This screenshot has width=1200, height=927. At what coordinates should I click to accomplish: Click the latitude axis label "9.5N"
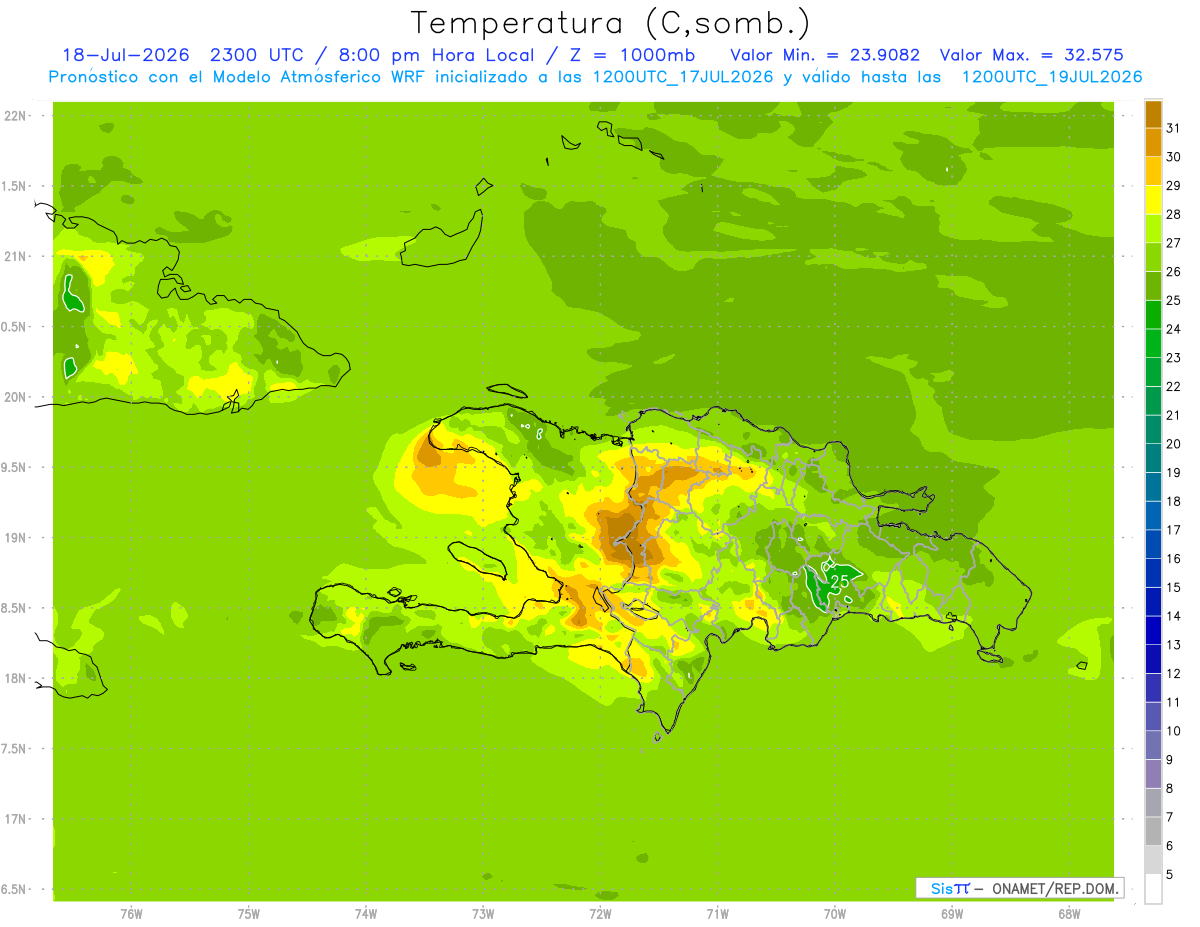(15, 467)
